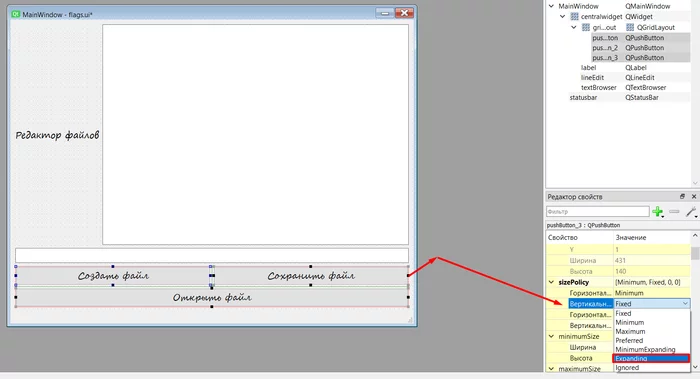Collapse the sizePolicy property group
700x379 pixels.
tap(551, 282)
